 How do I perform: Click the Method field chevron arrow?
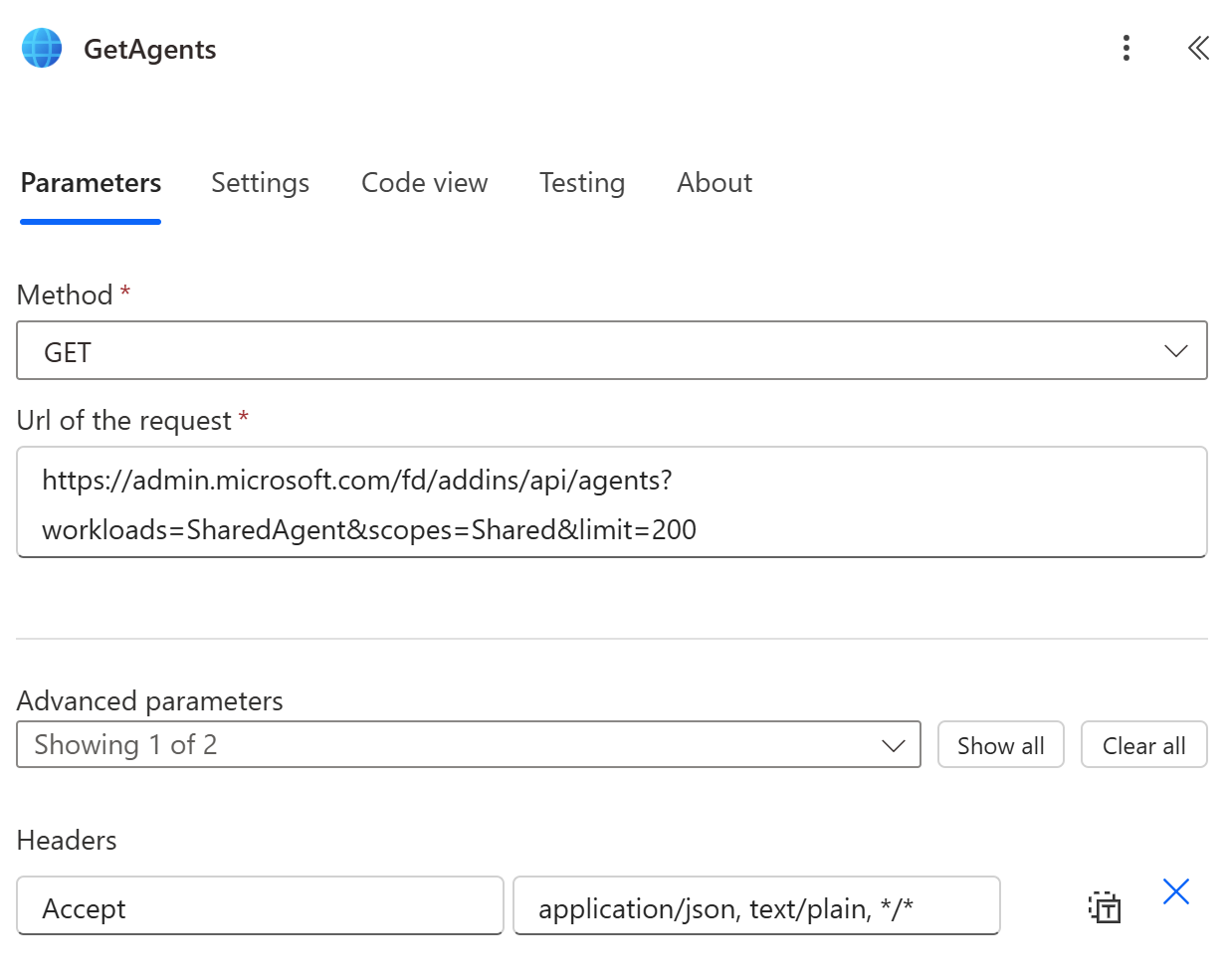[1175, 351]
